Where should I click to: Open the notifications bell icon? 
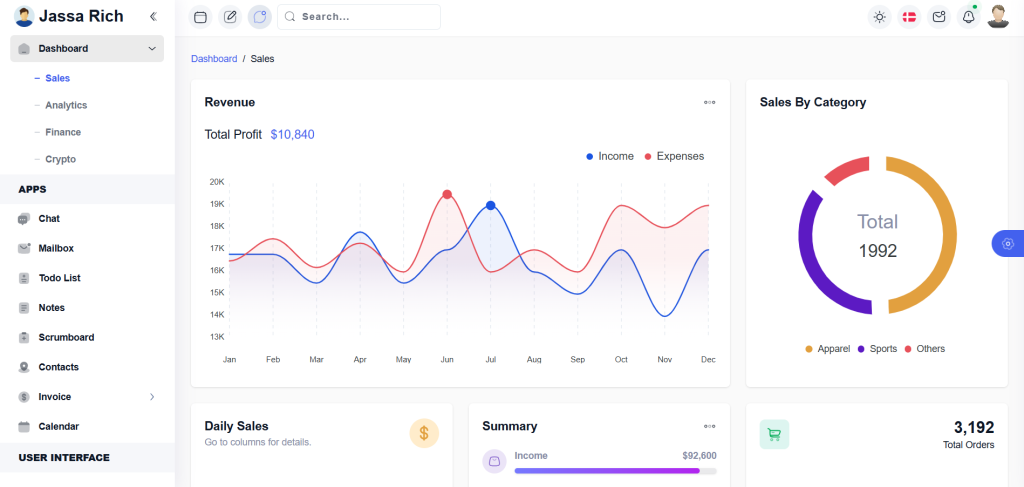968,17
